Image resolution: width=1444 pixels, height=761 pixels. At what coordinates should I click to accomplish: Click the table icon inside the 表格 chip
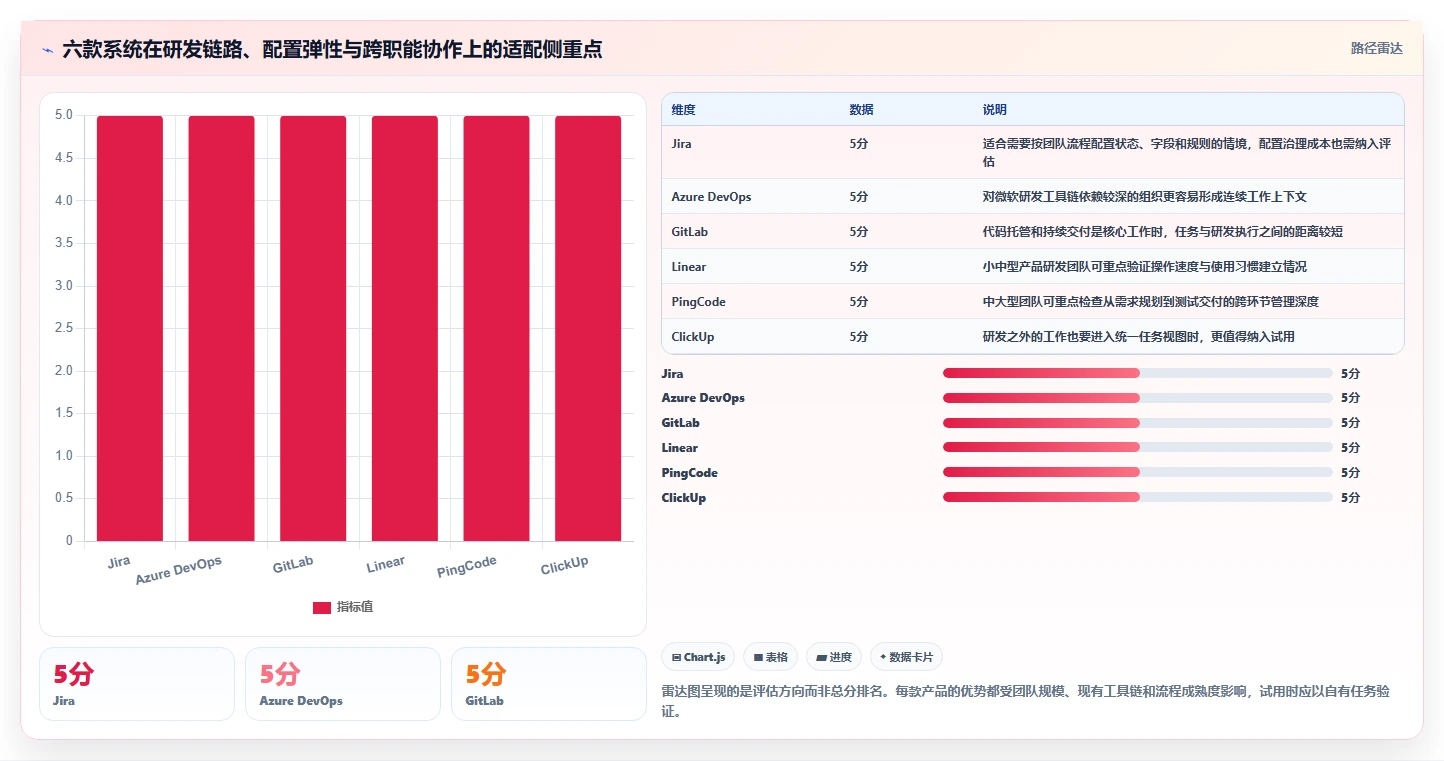[758, 657]
